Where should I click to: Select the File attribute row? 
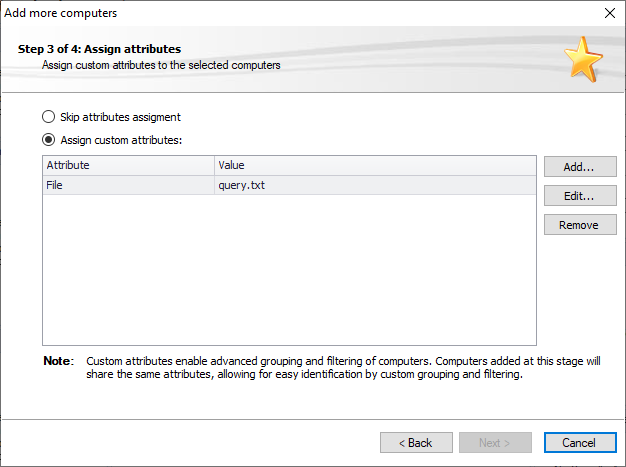289,185
